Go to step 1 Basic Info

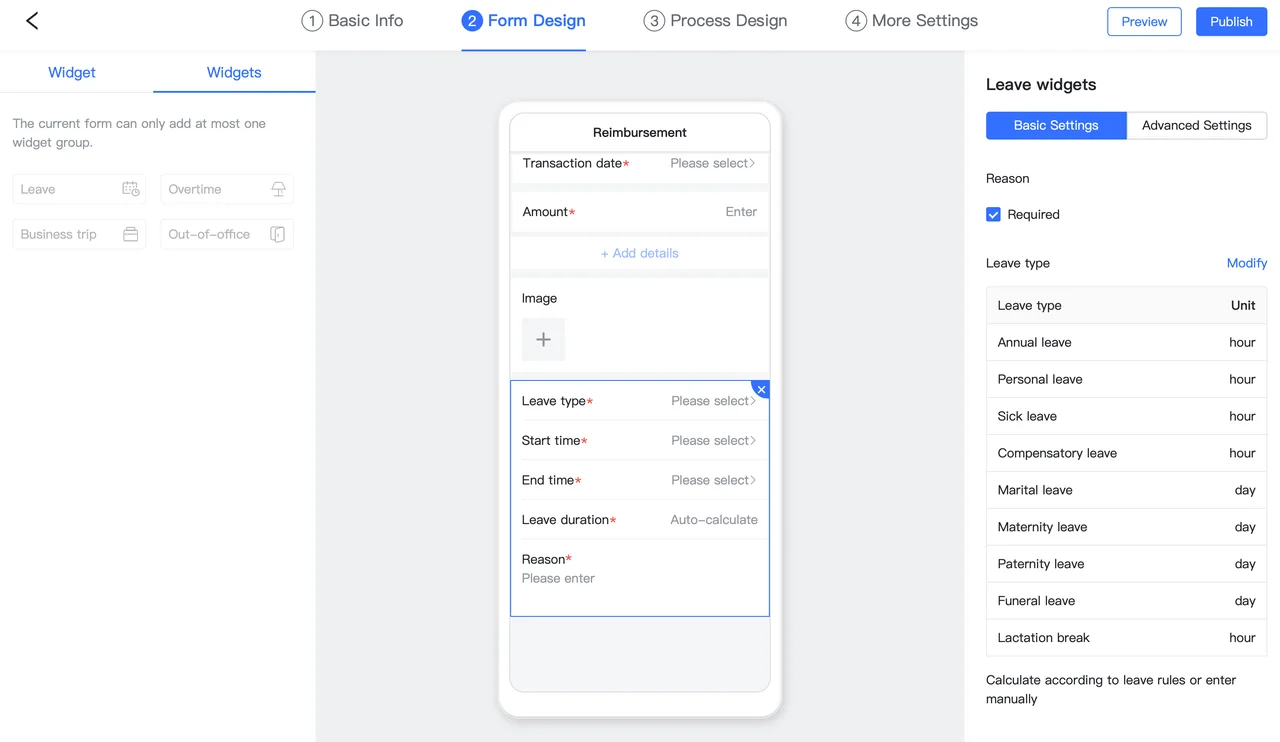pyautogui.click(x=353, y=21)
